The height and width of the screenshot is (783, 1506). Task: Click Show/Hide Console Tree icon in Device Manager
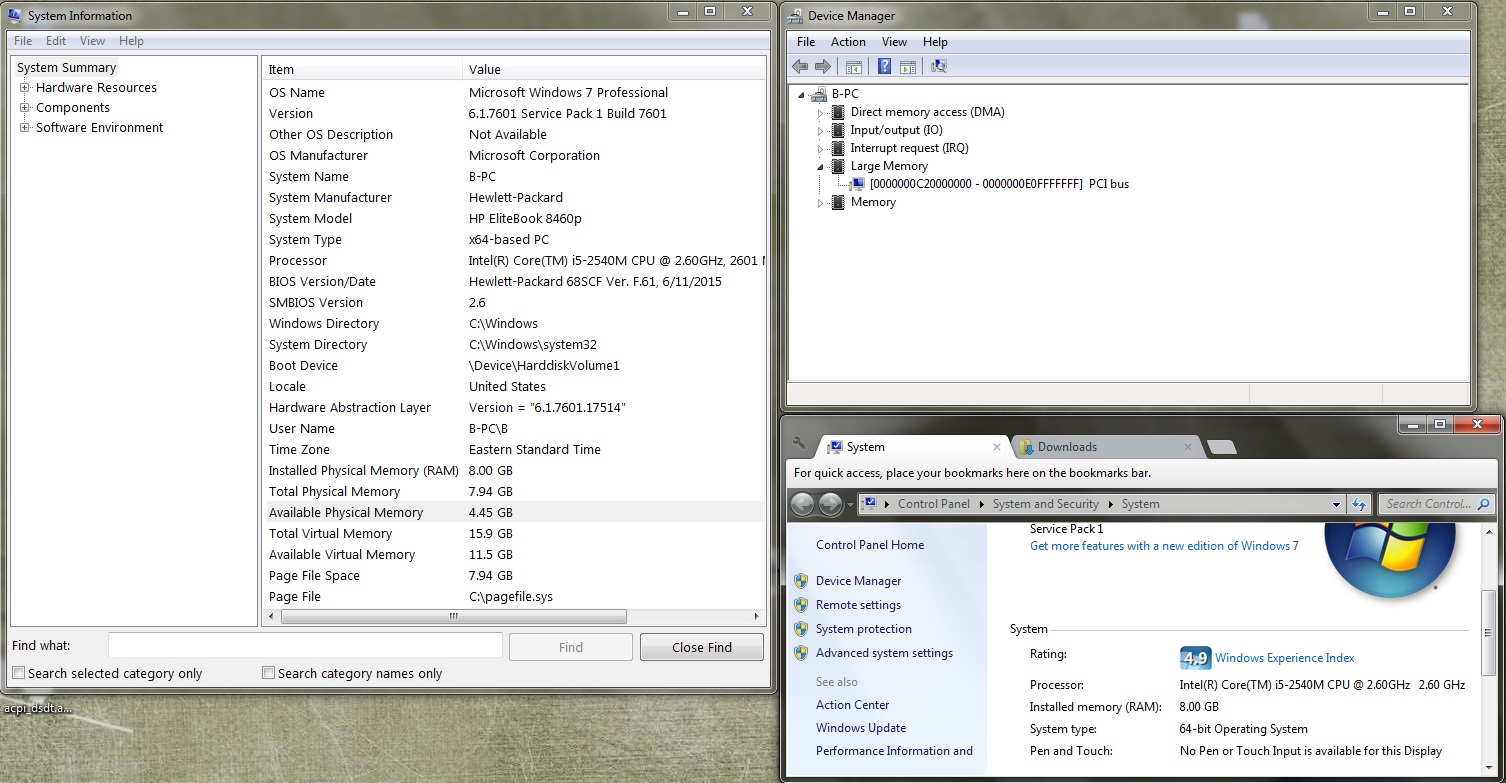pos(854,66)
